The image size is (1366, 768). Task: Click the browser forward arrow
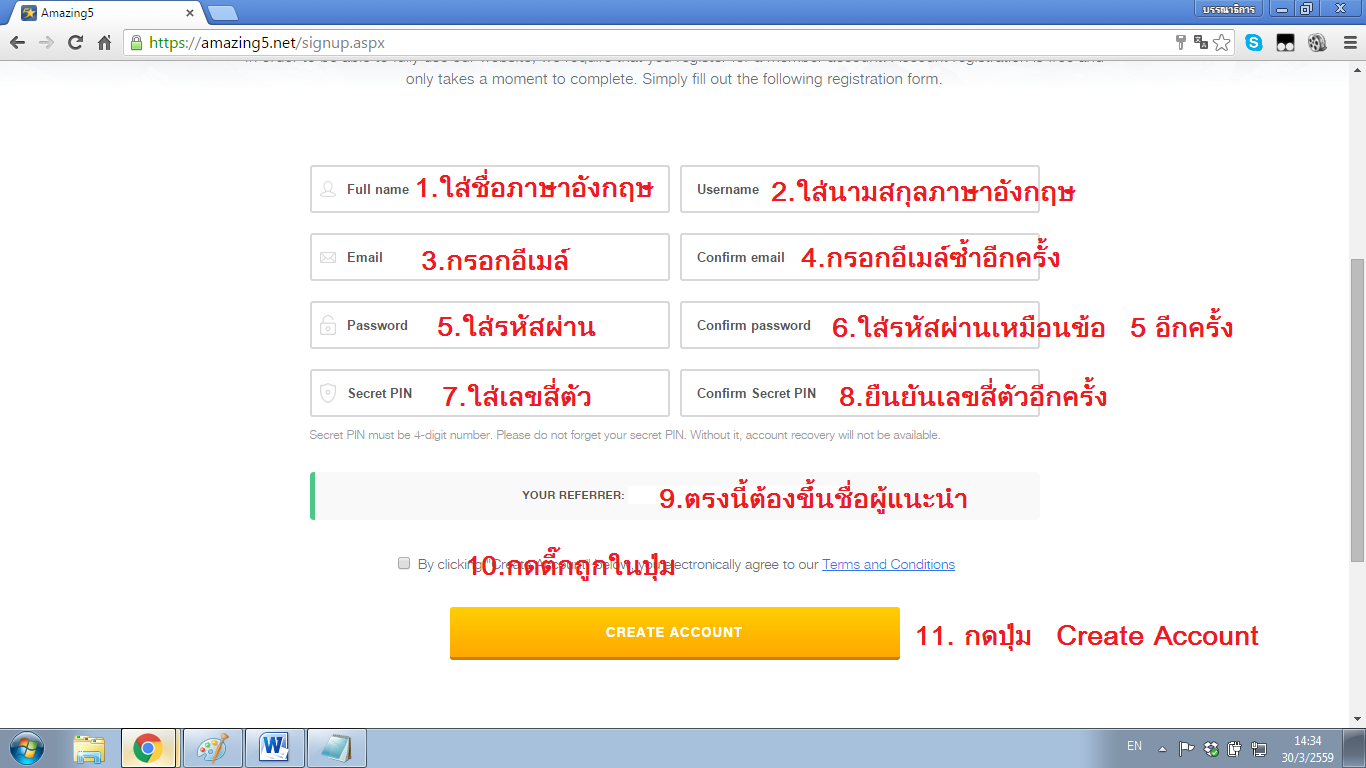(x=46, y=43)
